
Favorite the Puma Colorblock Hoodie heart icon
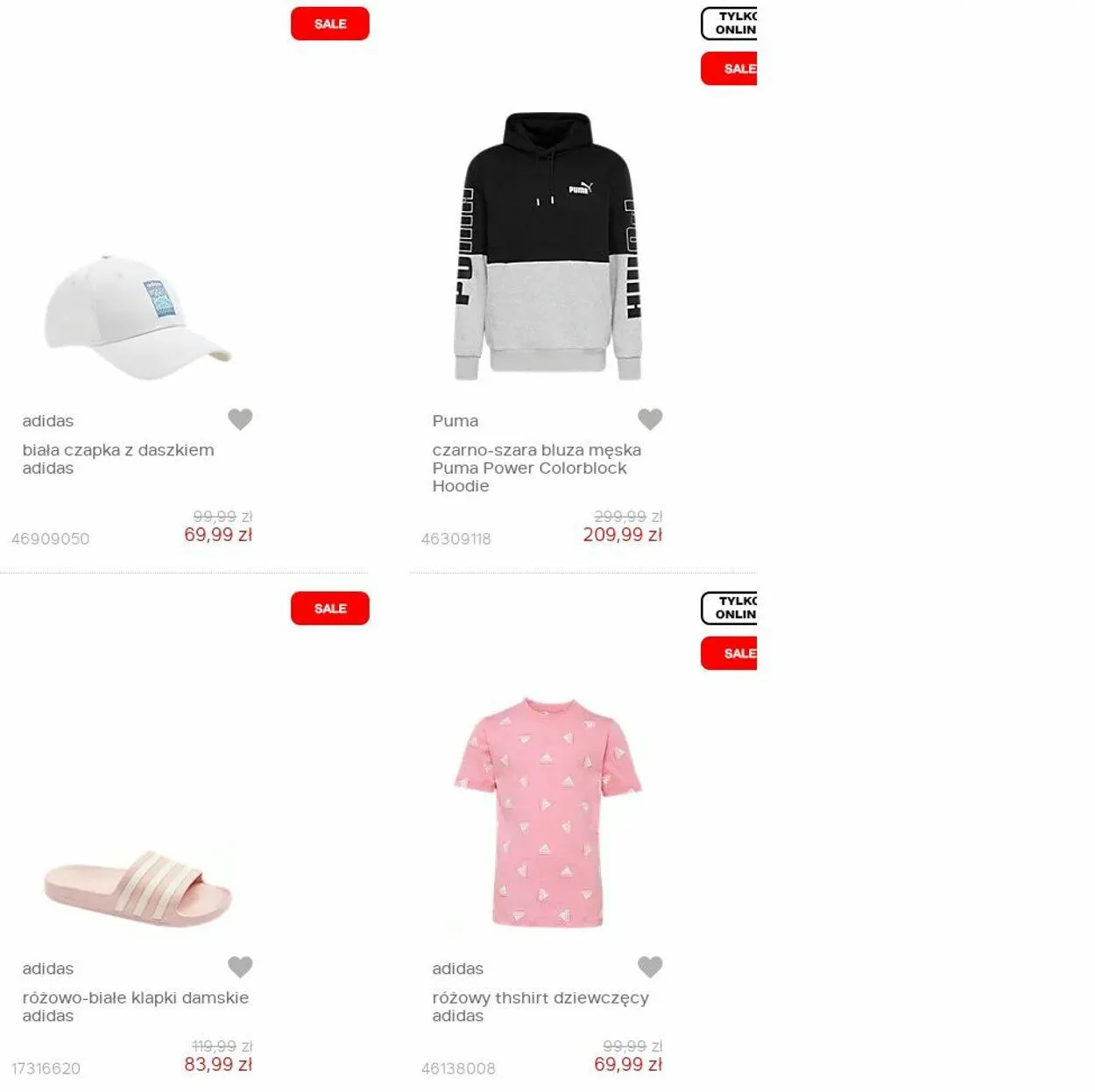pyautogui.click(x=650, y=419)
